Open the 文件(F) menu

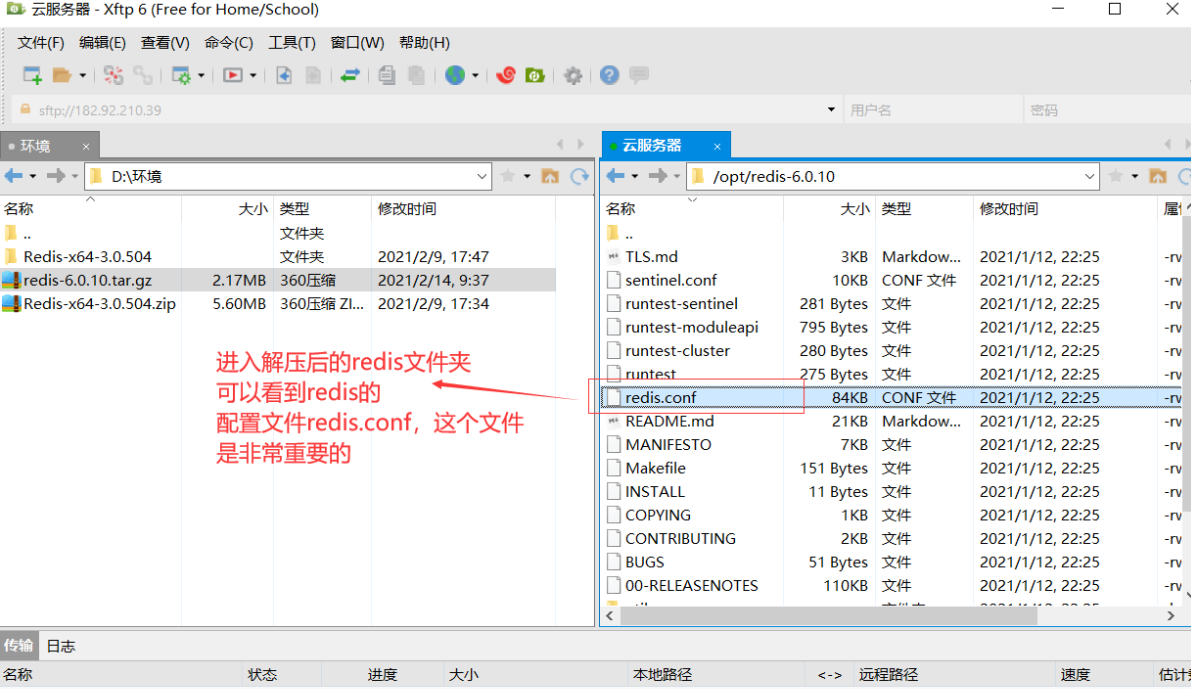40,43
